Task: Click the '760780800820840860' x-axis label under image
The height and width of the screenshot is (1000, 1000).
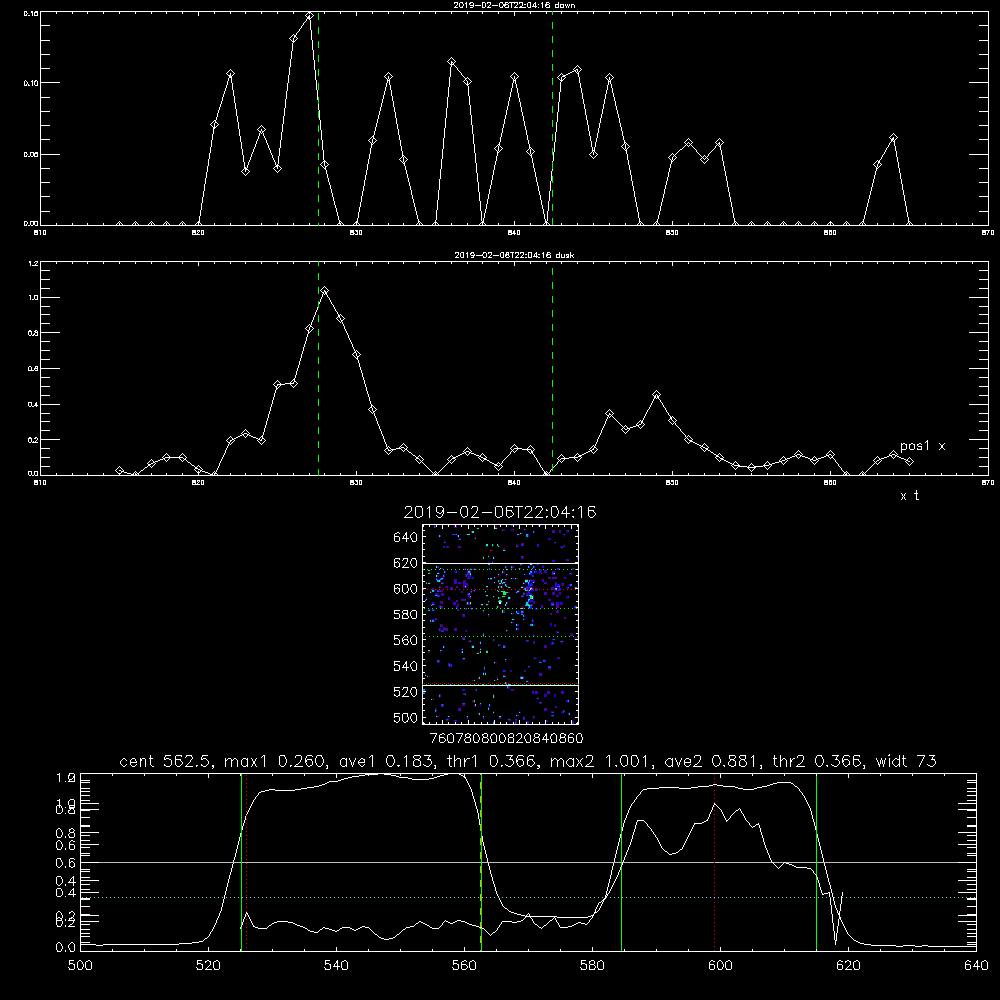Action: click(x=506, y=739)
